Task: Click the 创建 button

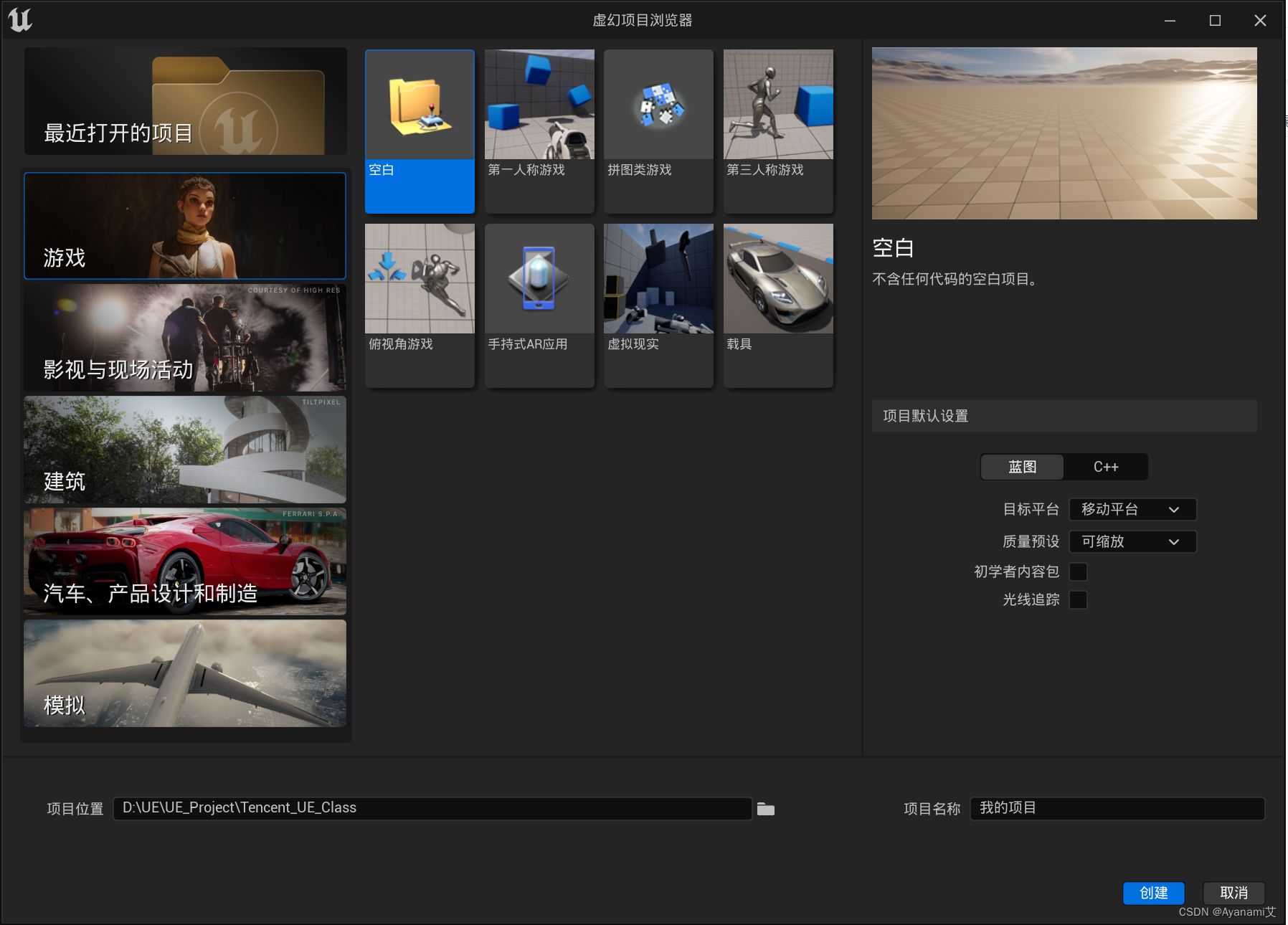Action: tap(1153, 893)
